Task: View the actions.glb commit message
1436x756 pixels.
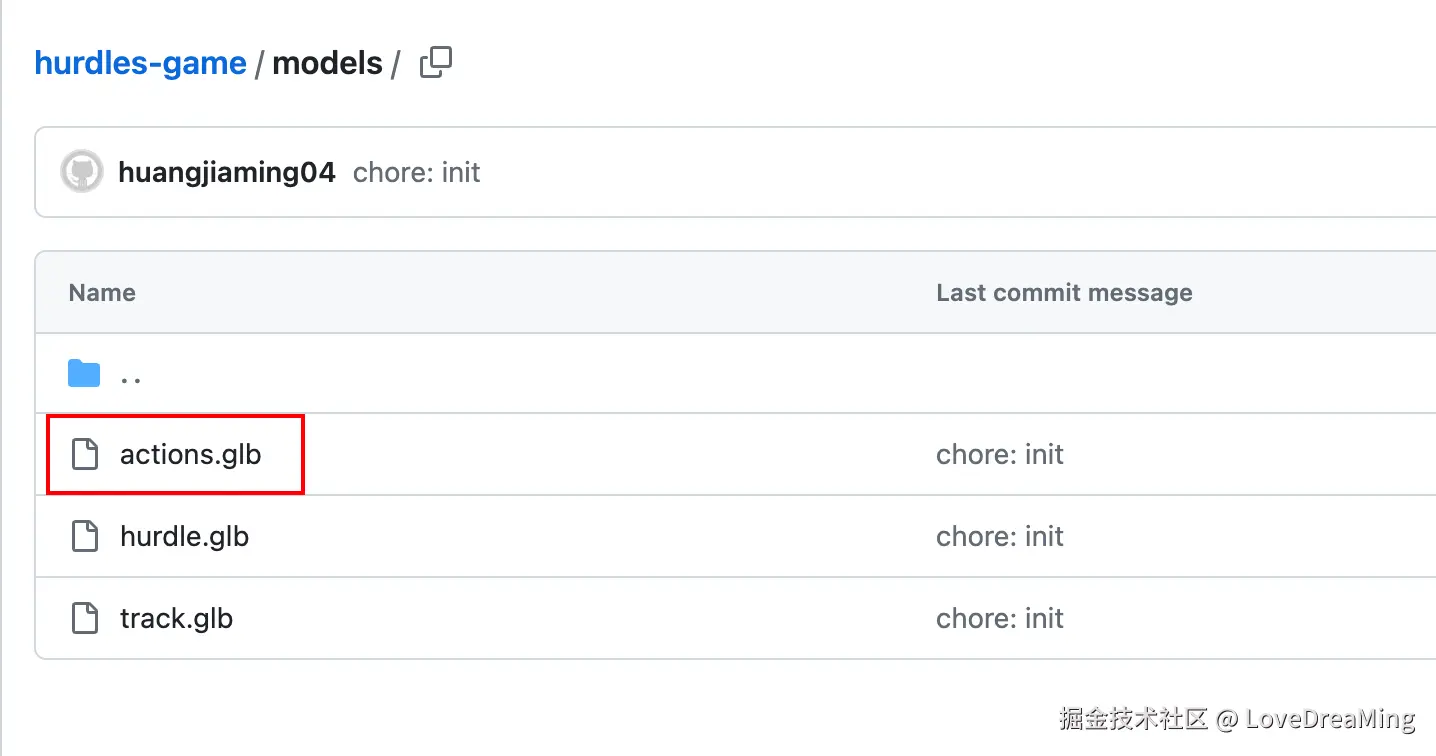Action: [x=999, y=454]
